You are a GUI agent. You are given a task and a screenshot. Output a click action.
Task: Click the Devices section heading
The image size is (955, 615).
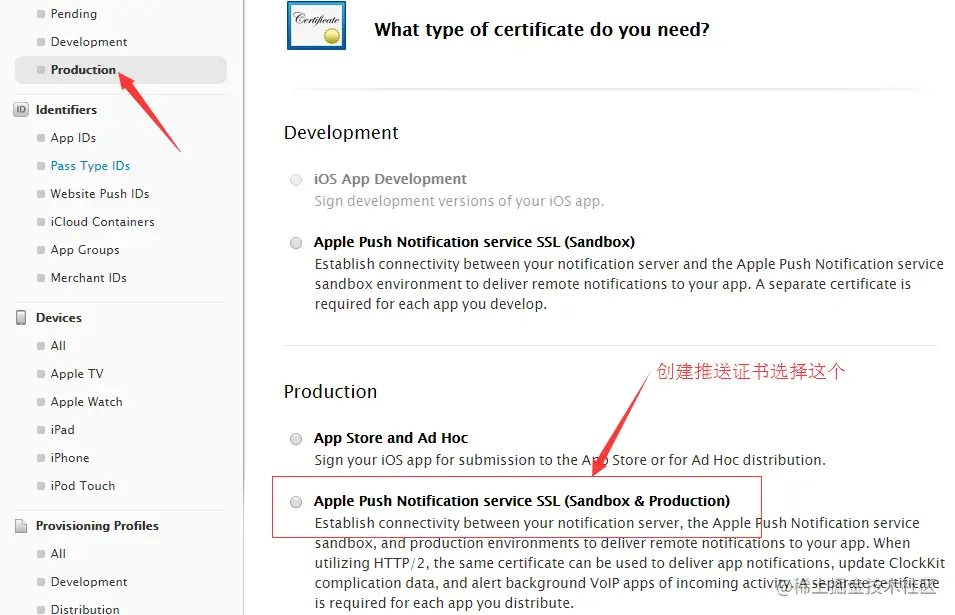tap(58, 317)
